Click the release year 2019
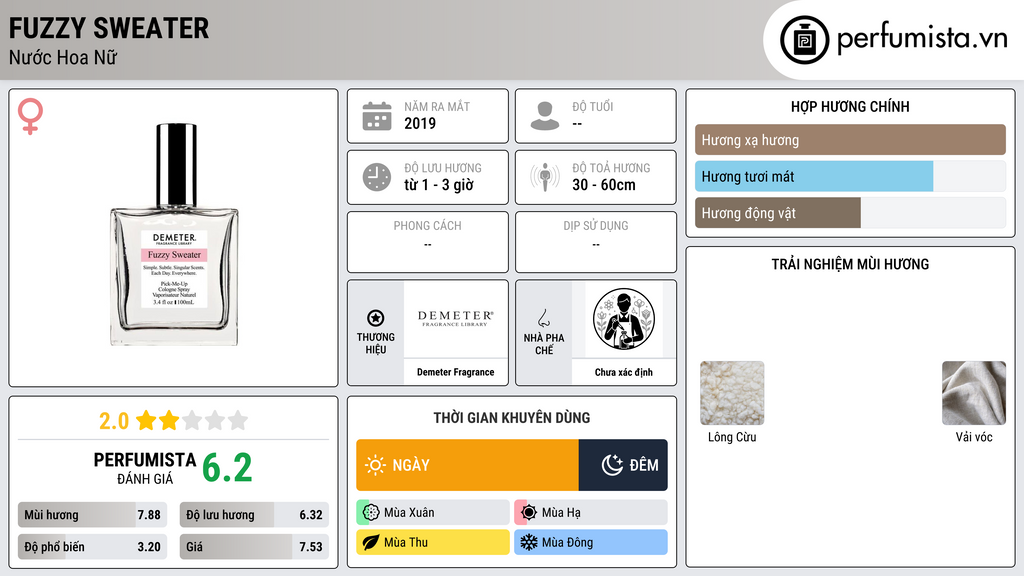Image resolution: width=1024 pixels, height=576 pixels. (420, 123)
